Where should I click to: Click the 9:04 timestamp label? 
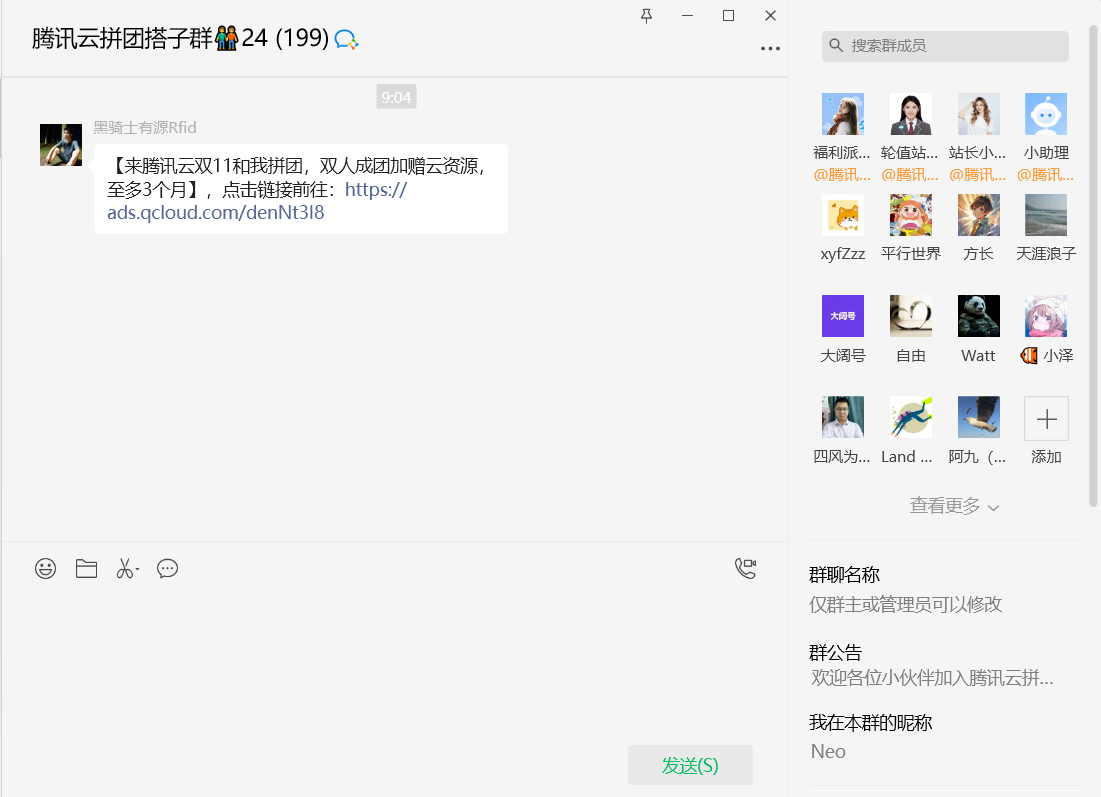(x=396, y=97)
